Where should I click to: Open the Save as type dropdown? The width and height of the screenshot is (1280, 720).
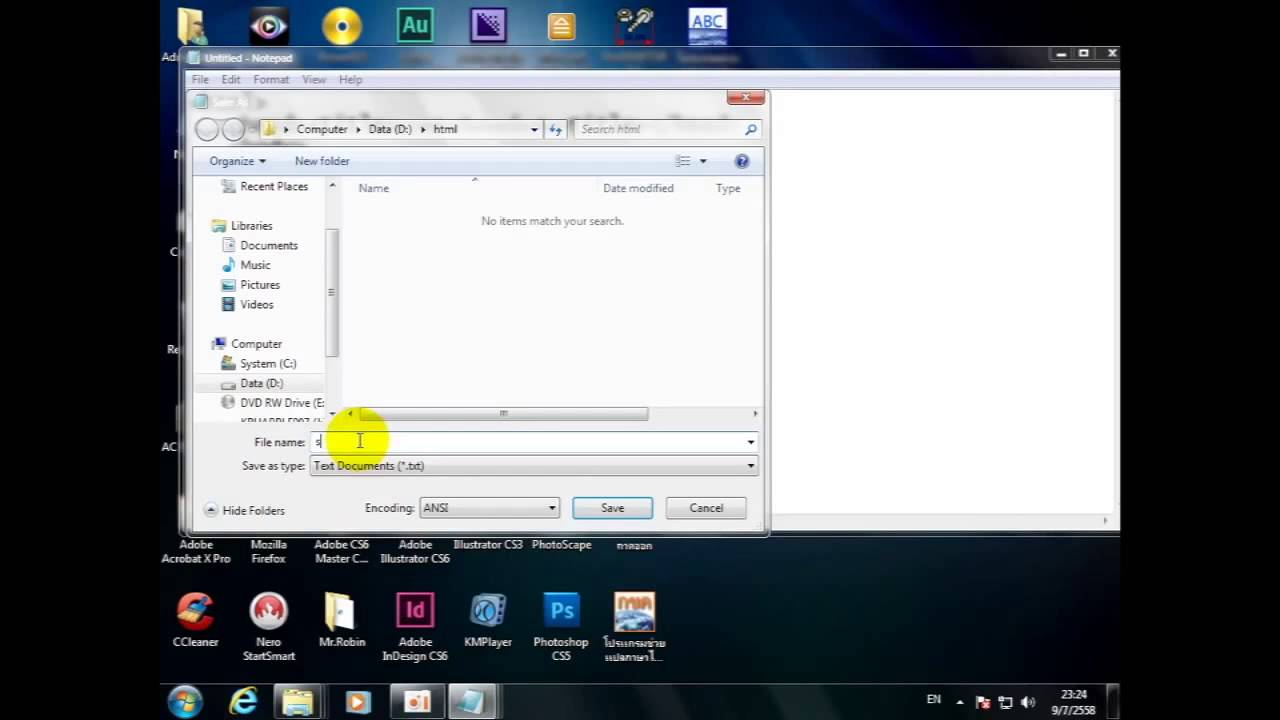pos(534,466)
